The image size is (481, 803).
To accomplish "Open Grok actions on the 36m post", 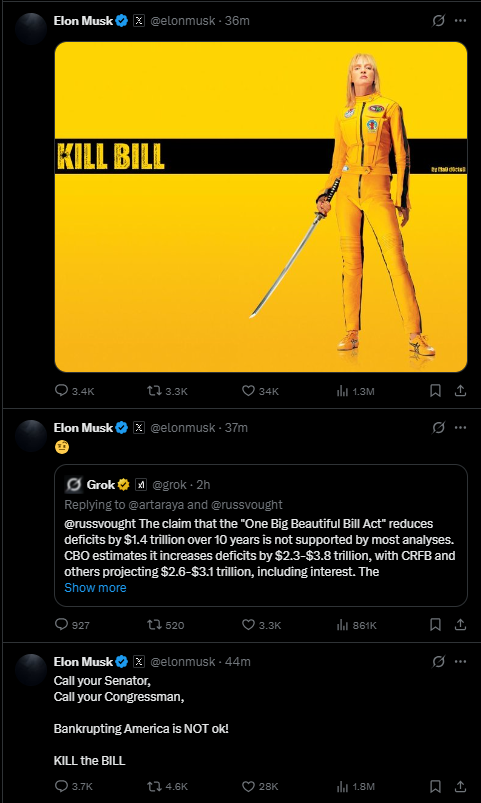I will pyautogui.click(x=438, y=21).
